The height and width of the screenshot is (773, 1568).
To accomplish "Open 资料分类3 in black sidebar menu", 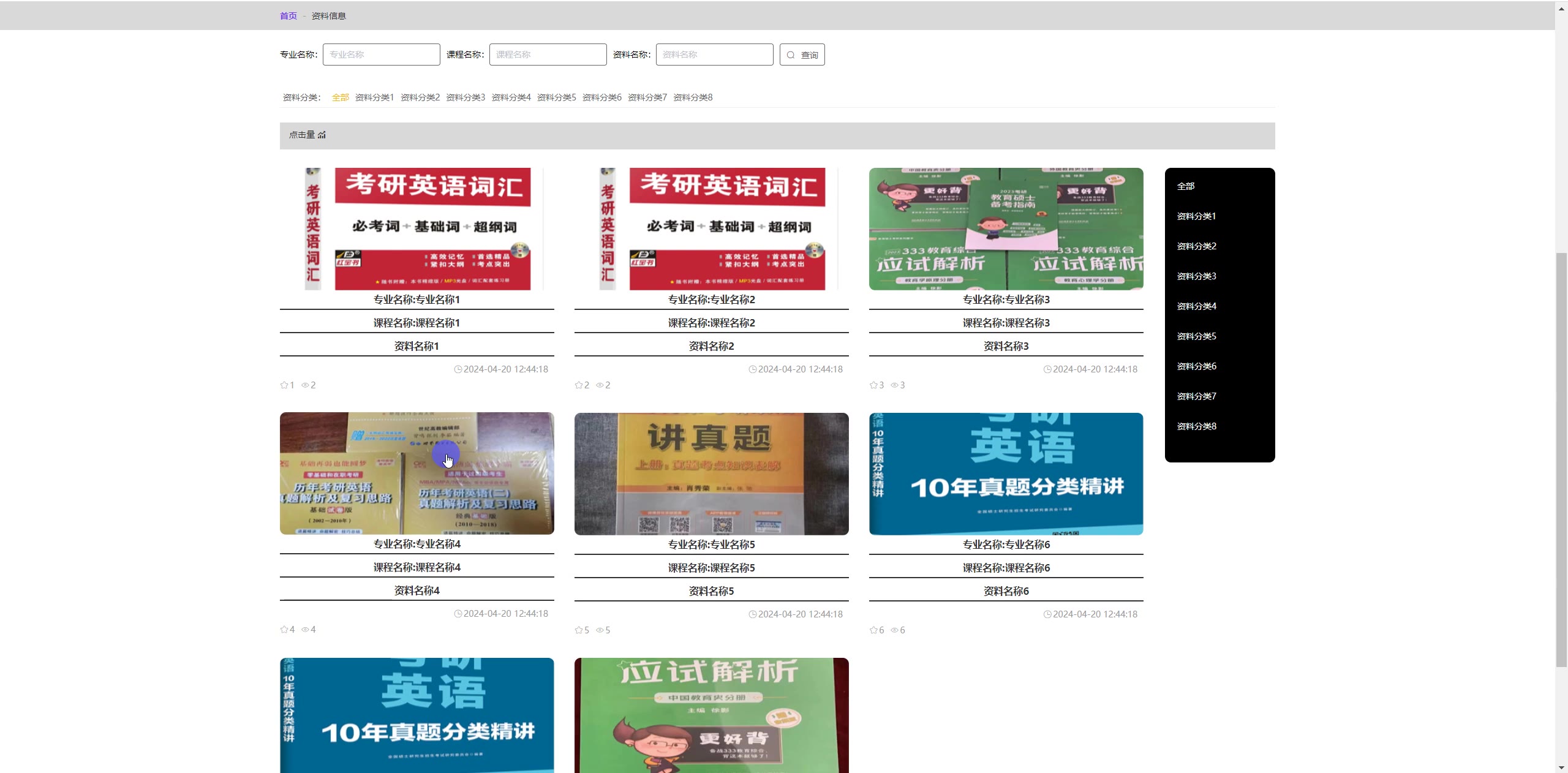I will point(1196,276).
